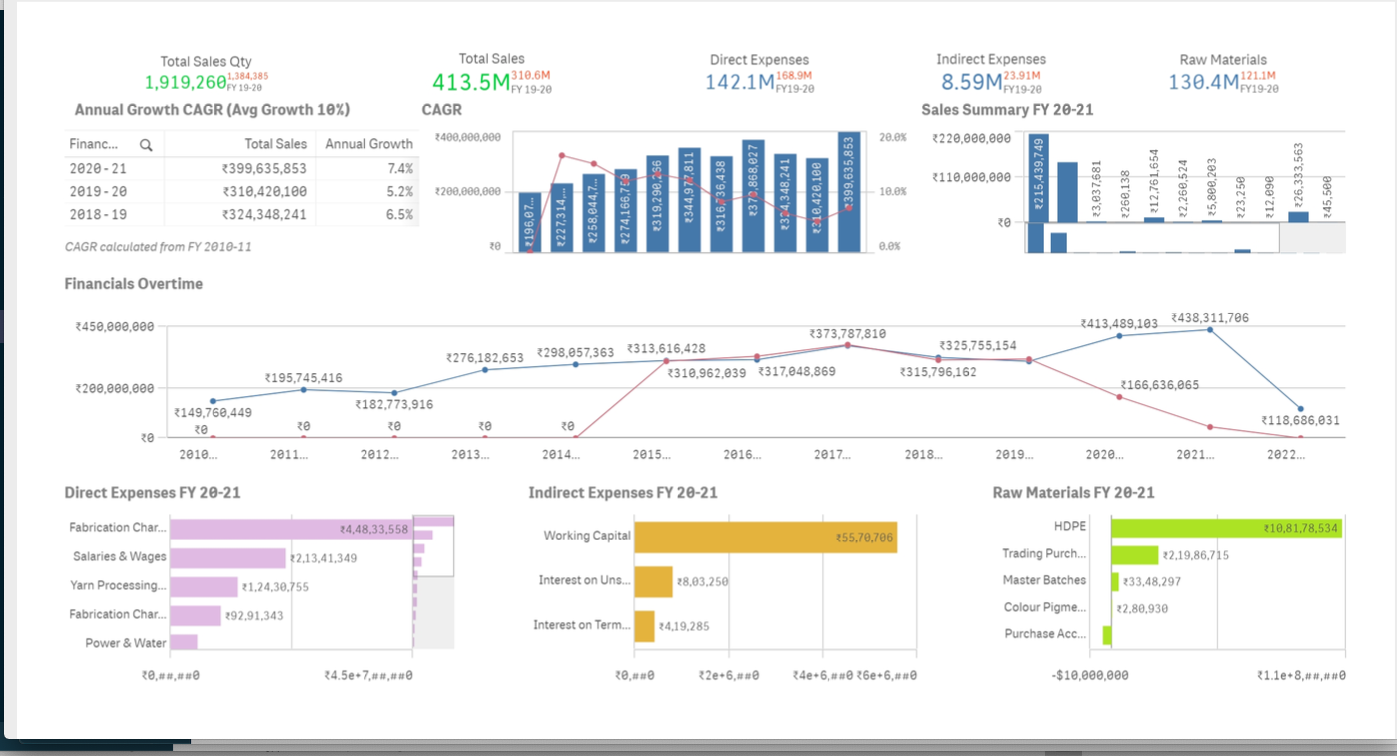
Task: Select the Yarn Processing... bar
Action: pos(204,586)
